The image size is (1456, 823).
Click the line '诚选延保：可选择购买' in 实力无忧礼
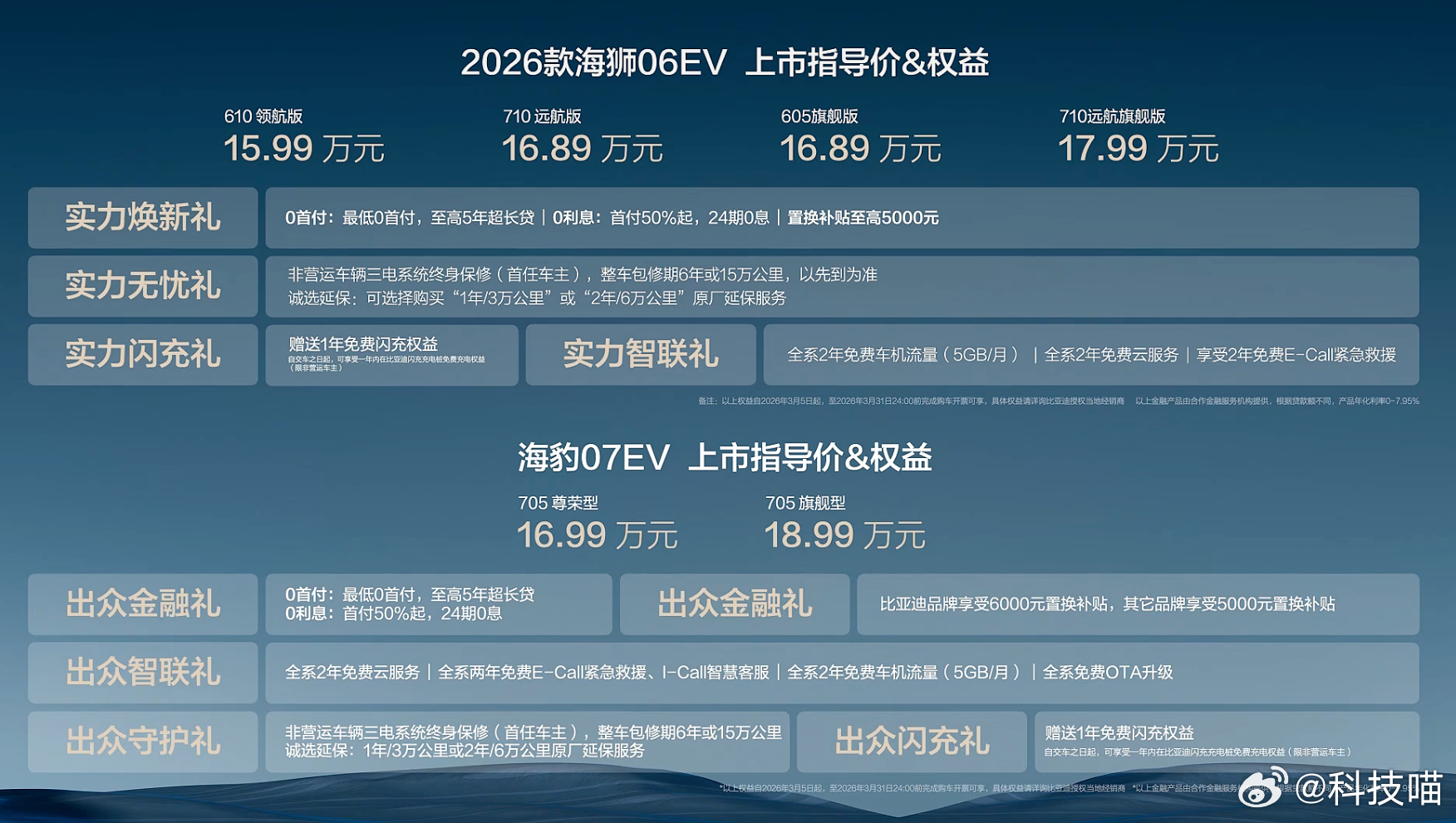537,298
